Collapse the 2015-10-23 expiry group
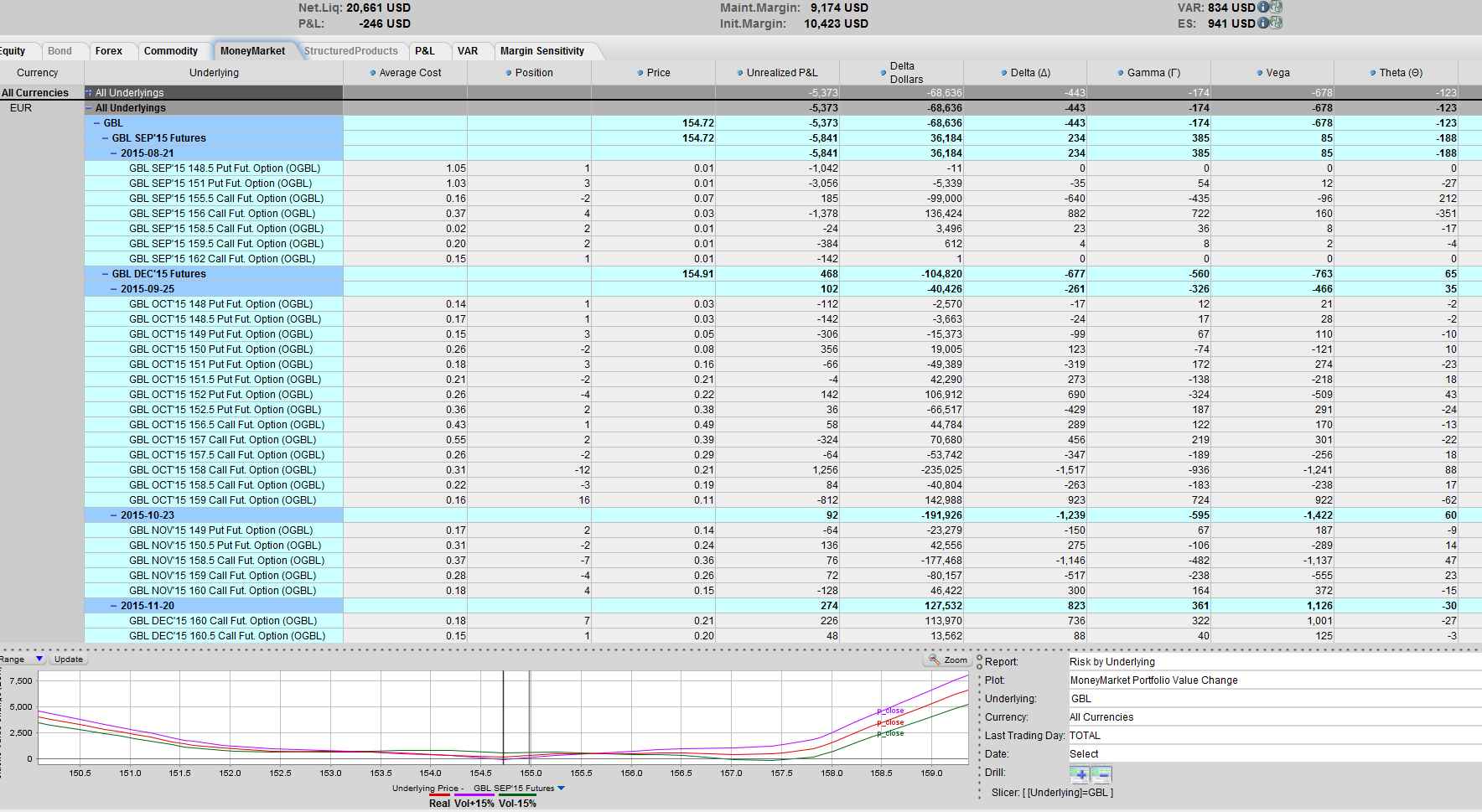Image resolution: width=1482 pixels, height=812 pixels. click(x=114, y=515)
